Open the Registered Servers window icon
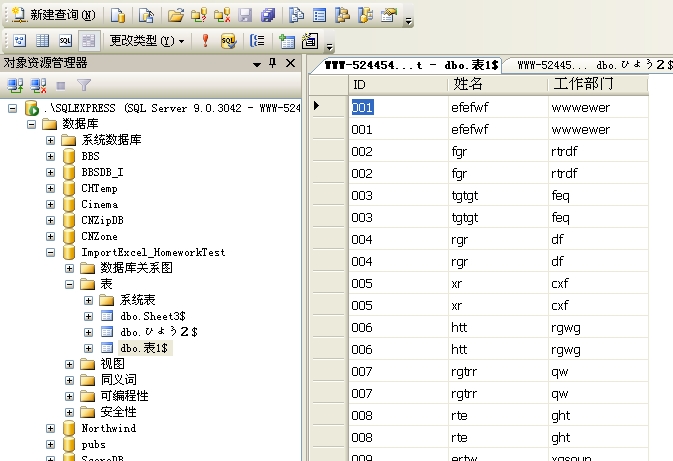673x461 pixels. (x=296, y=15)
